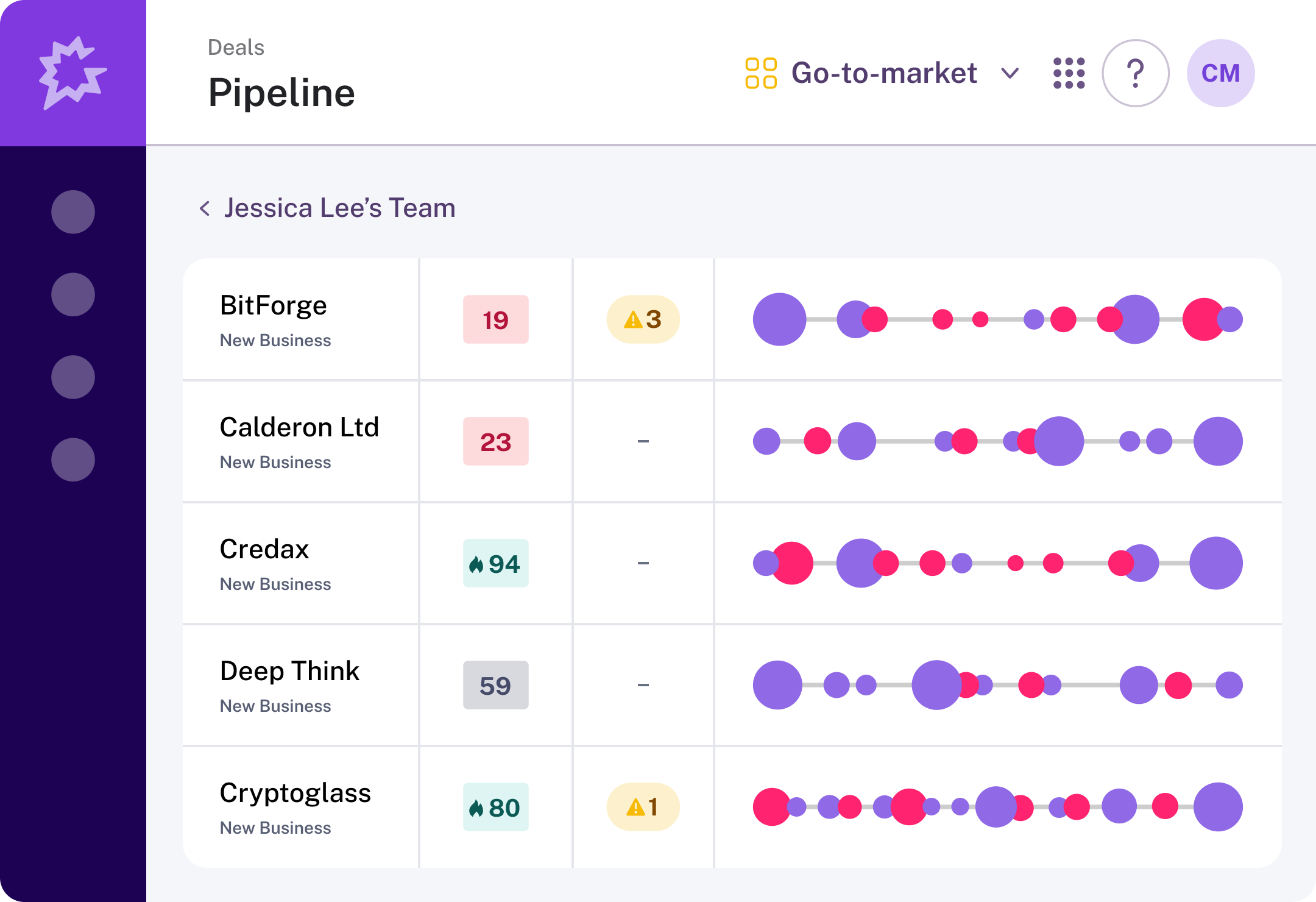Open the nine-dot apps grid
Image resolution: width=1316 pixels, height=902 pixels.
(1069, 73)
